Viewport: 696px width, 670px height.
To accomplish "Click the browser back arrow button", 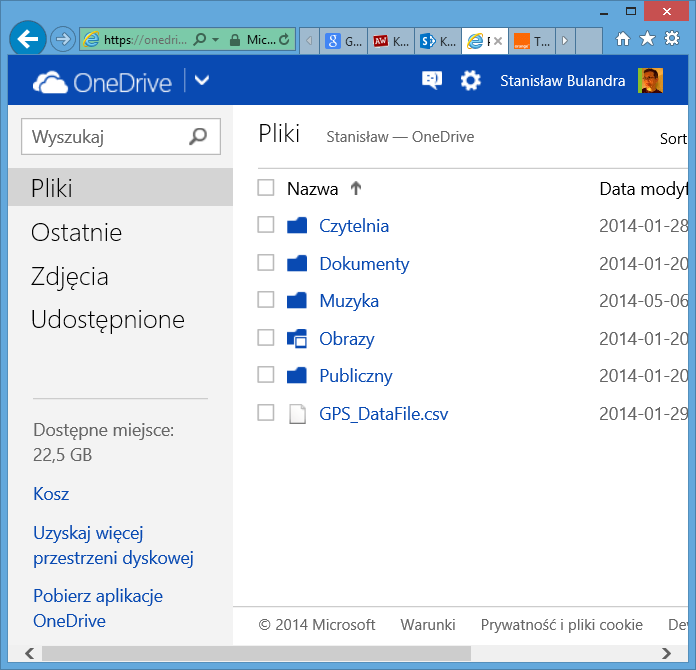I will [28, 40].
